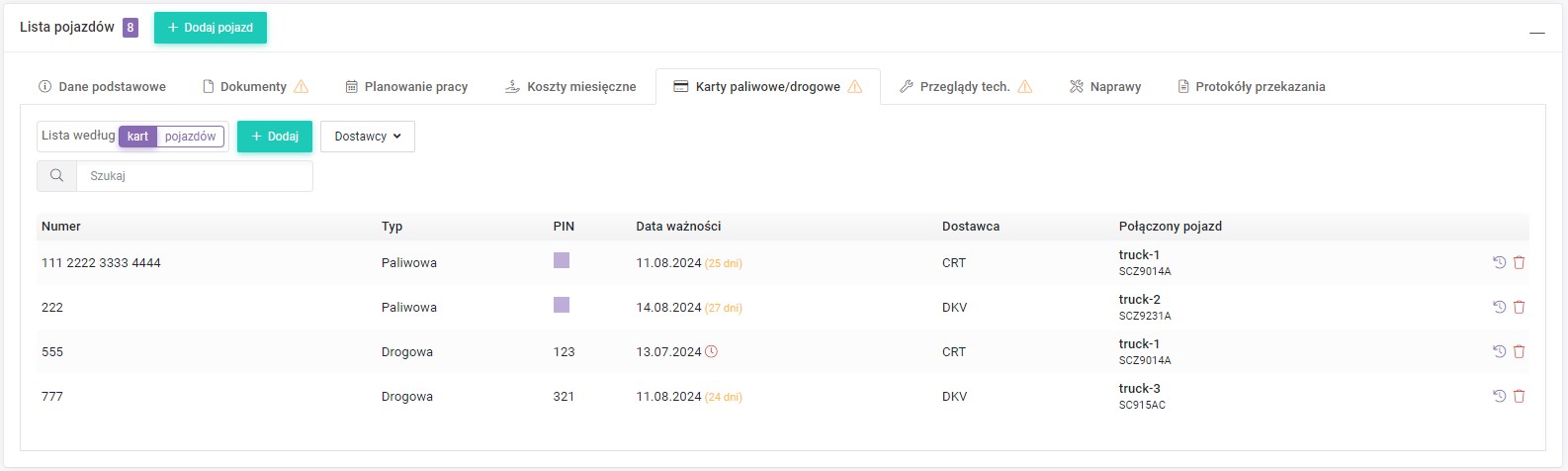
Task: Click the 27 dni remaining label
Action: 724,308
